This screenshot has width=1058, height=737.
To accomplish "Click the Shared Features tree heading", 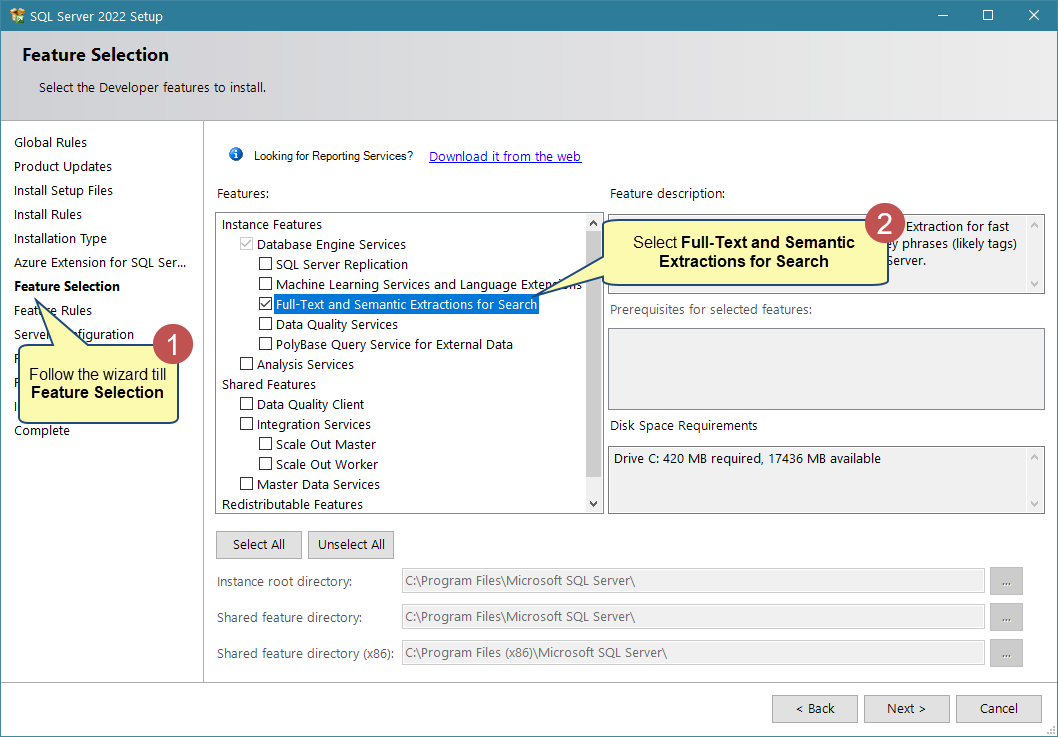I will pyautogui.click(x=269, y=384).
